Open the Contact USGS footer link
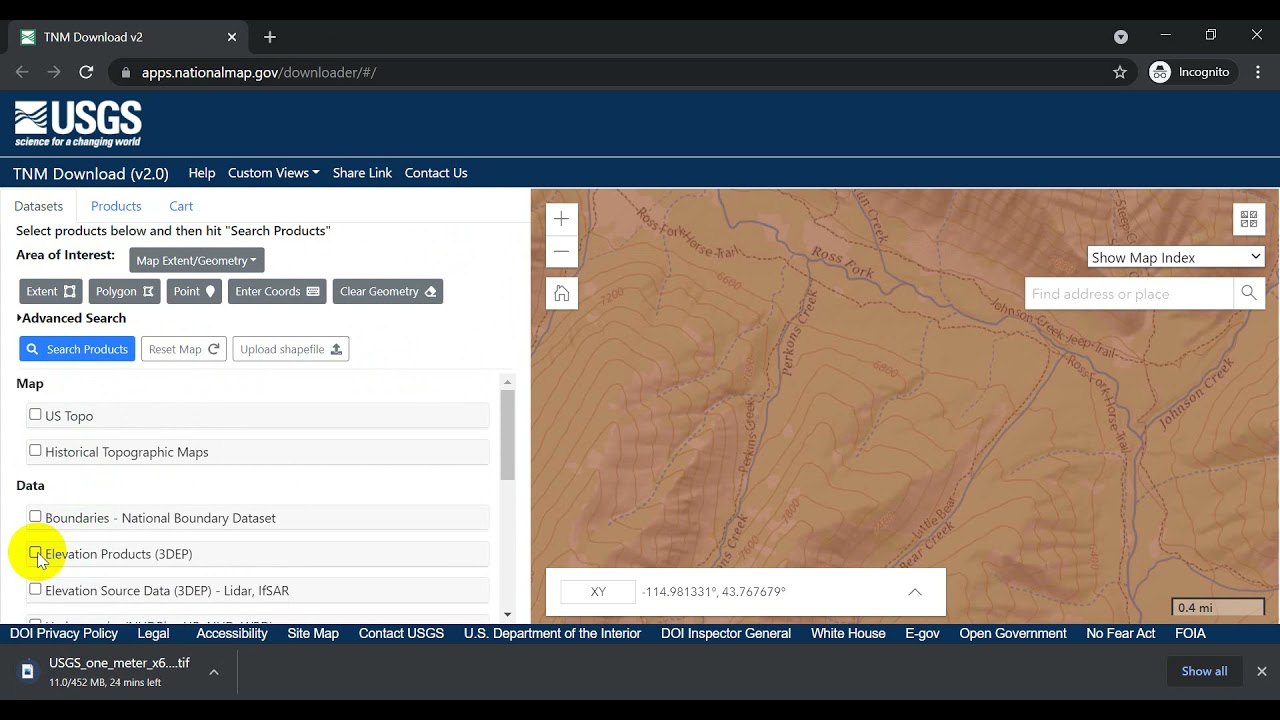 401,633
